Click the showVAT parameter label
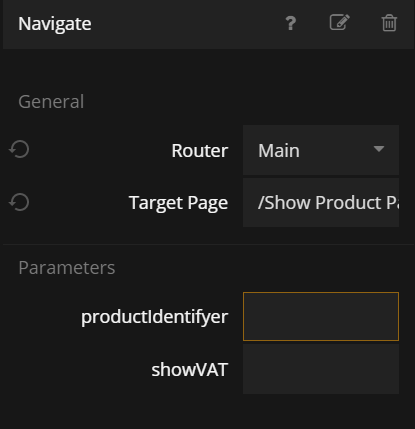This screenshot has width=415, height=429. [x=190, y=370]
